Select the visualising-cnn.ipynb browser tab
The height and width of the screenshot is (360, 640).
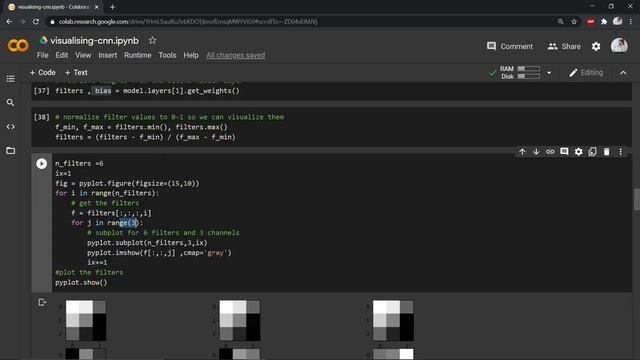coord(53,7)
